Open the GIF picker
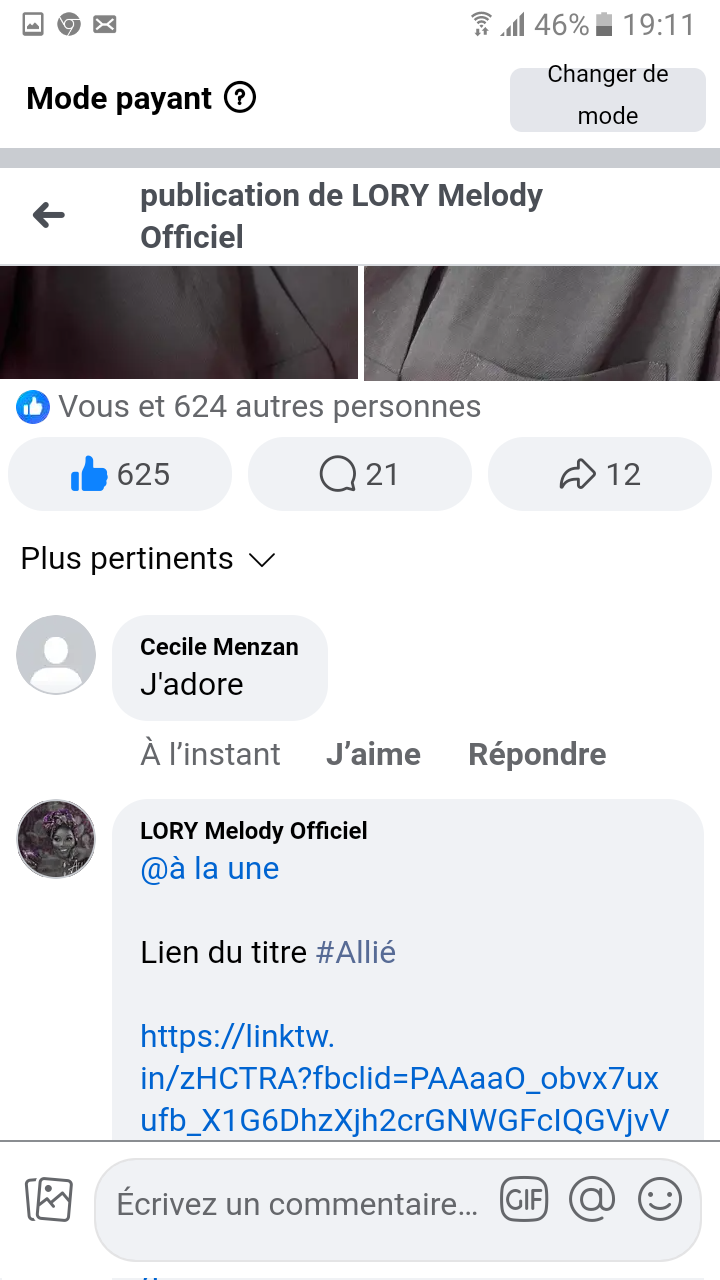The width and height of the screenshot is (720, 1280). [x=524, y=1200]
